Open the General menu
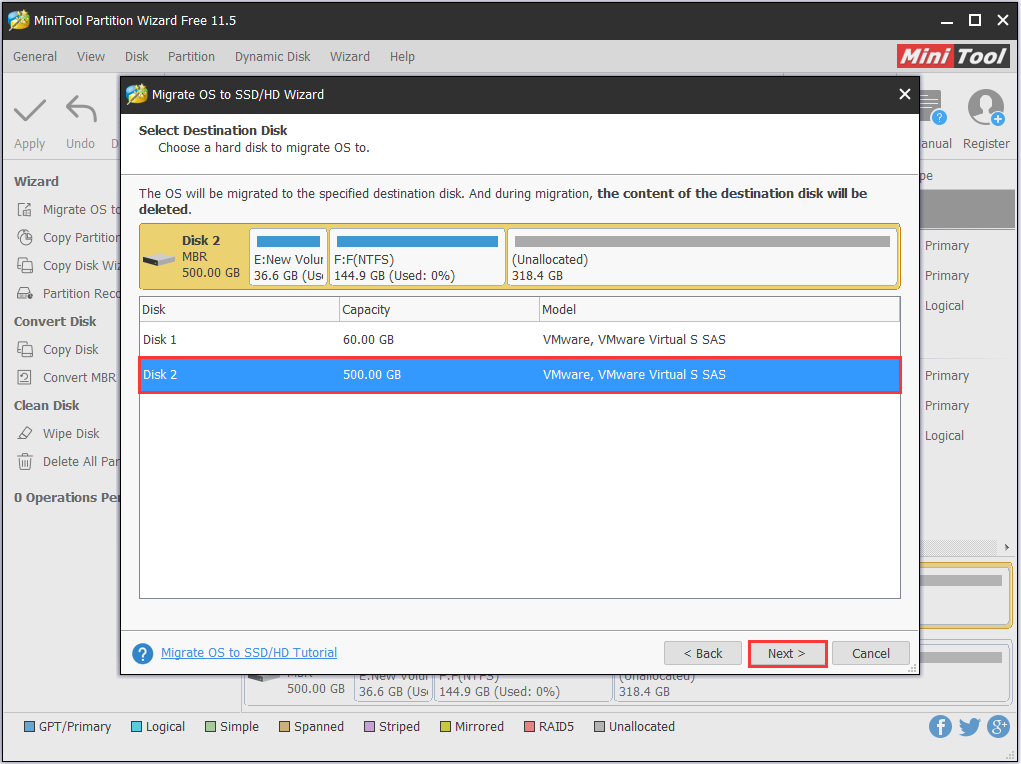The height and width of the screenshot is (764, 1021). [x=35, y=57]
